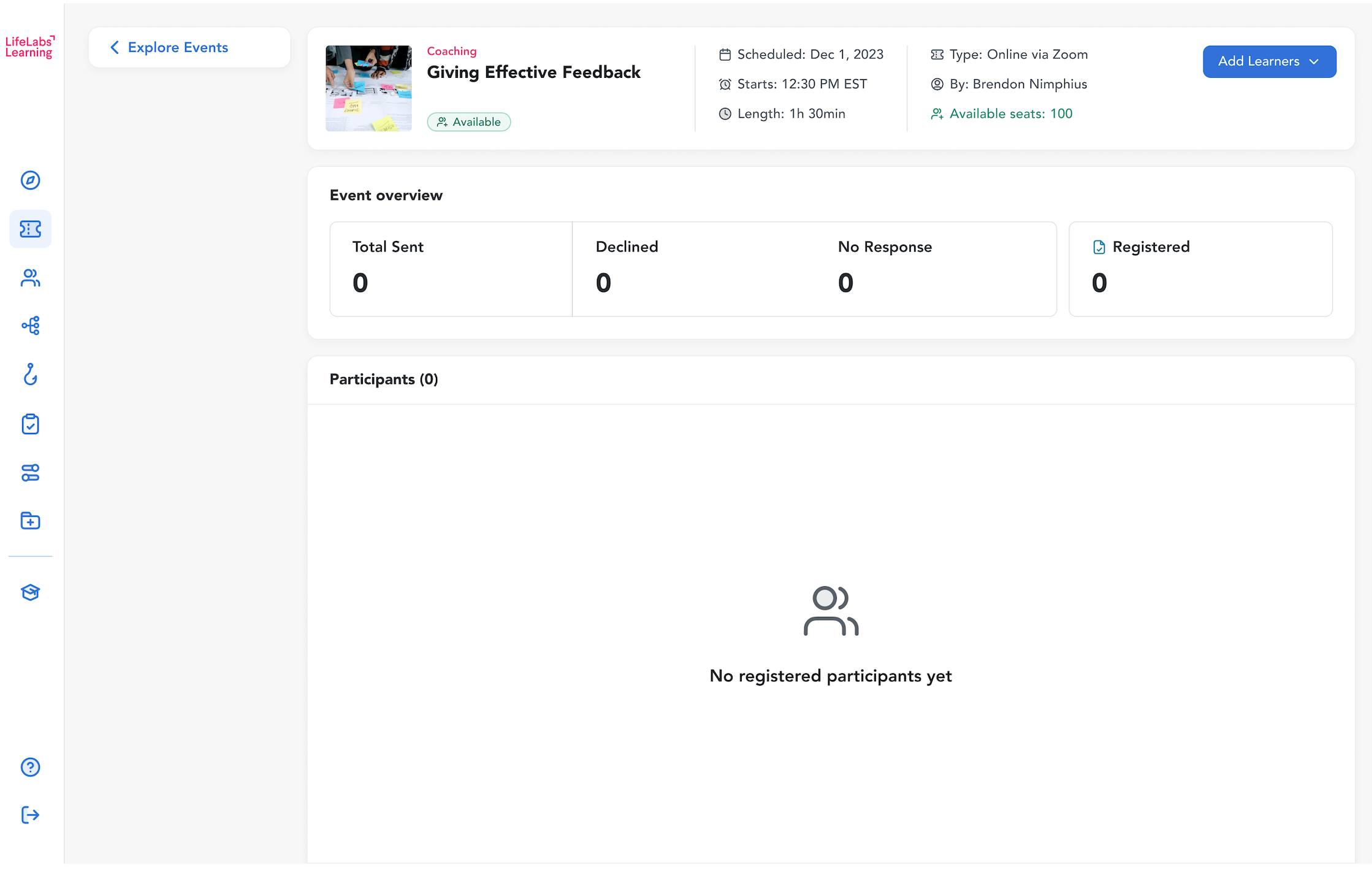Open the toggle switches settings sidebar icon
This screenshot has width=1372, height=872.
coord(30,473)
